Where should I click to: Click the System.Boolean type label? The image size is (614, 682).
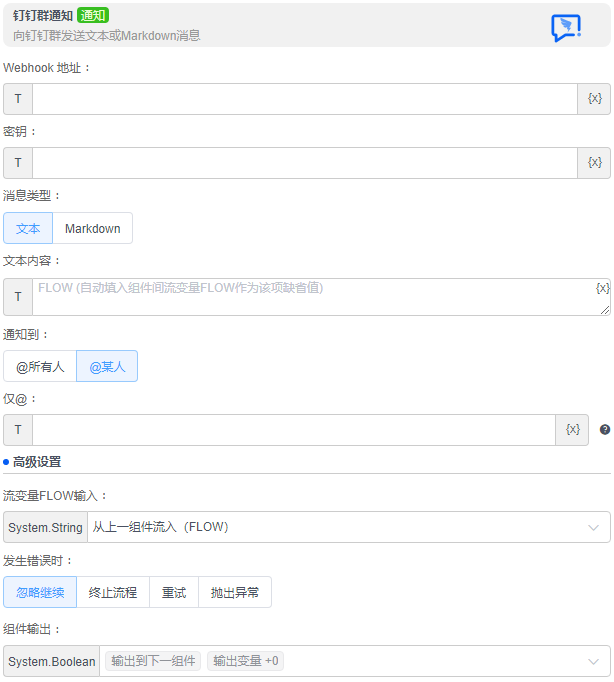click(51, 662)
